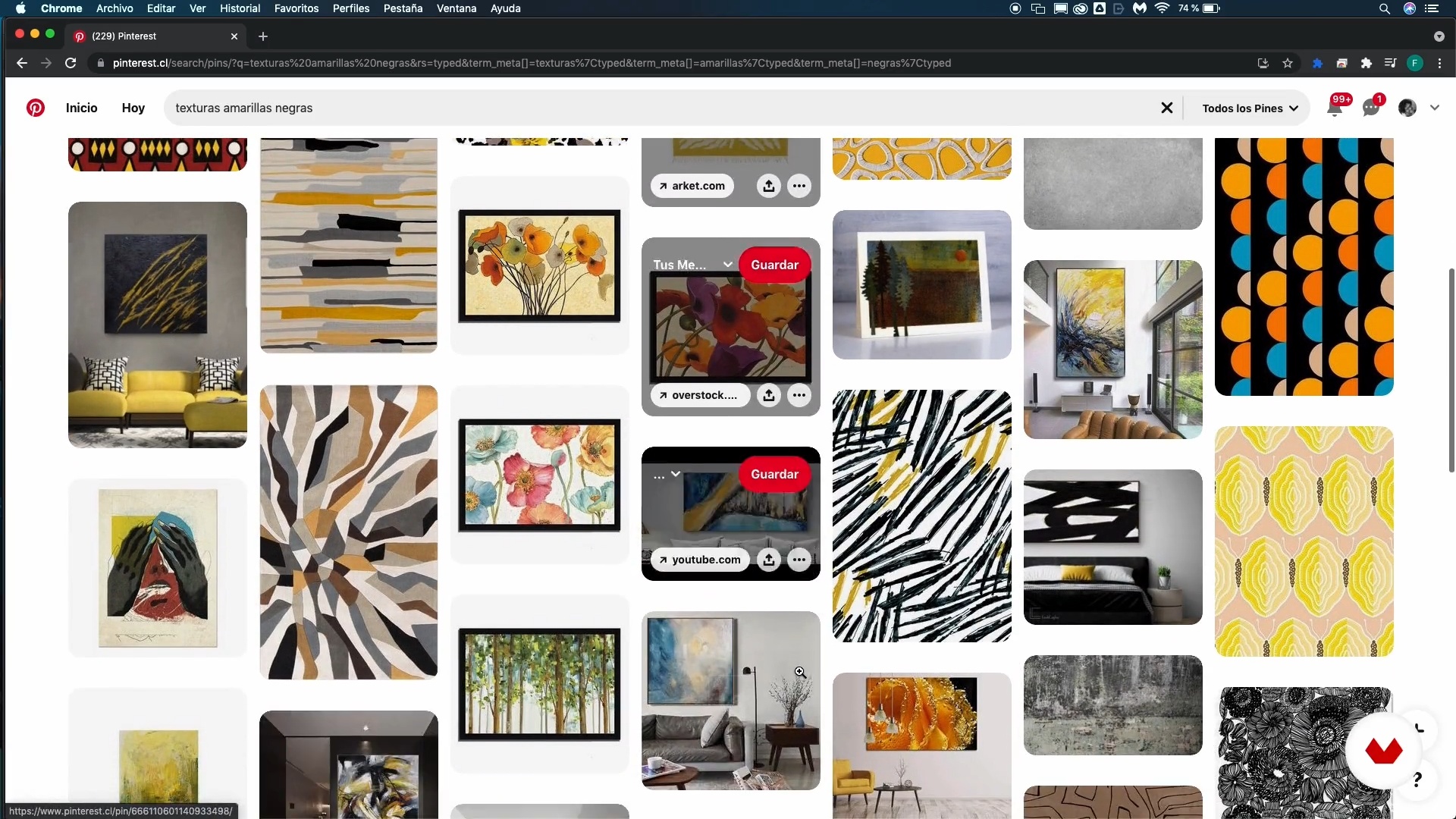Expand the accounts chevron next to avatar
The image size is (1456, 819).
point(1435,108)
